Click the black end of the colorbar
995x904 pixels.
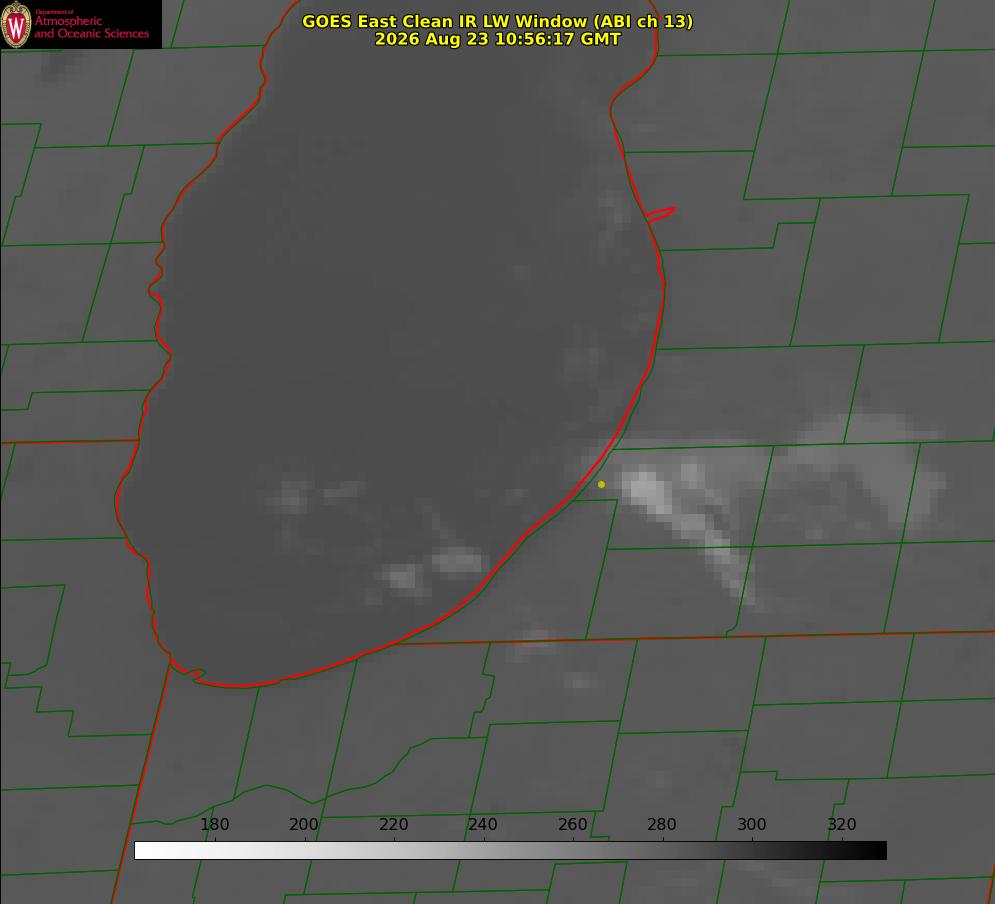click(878, 850)
